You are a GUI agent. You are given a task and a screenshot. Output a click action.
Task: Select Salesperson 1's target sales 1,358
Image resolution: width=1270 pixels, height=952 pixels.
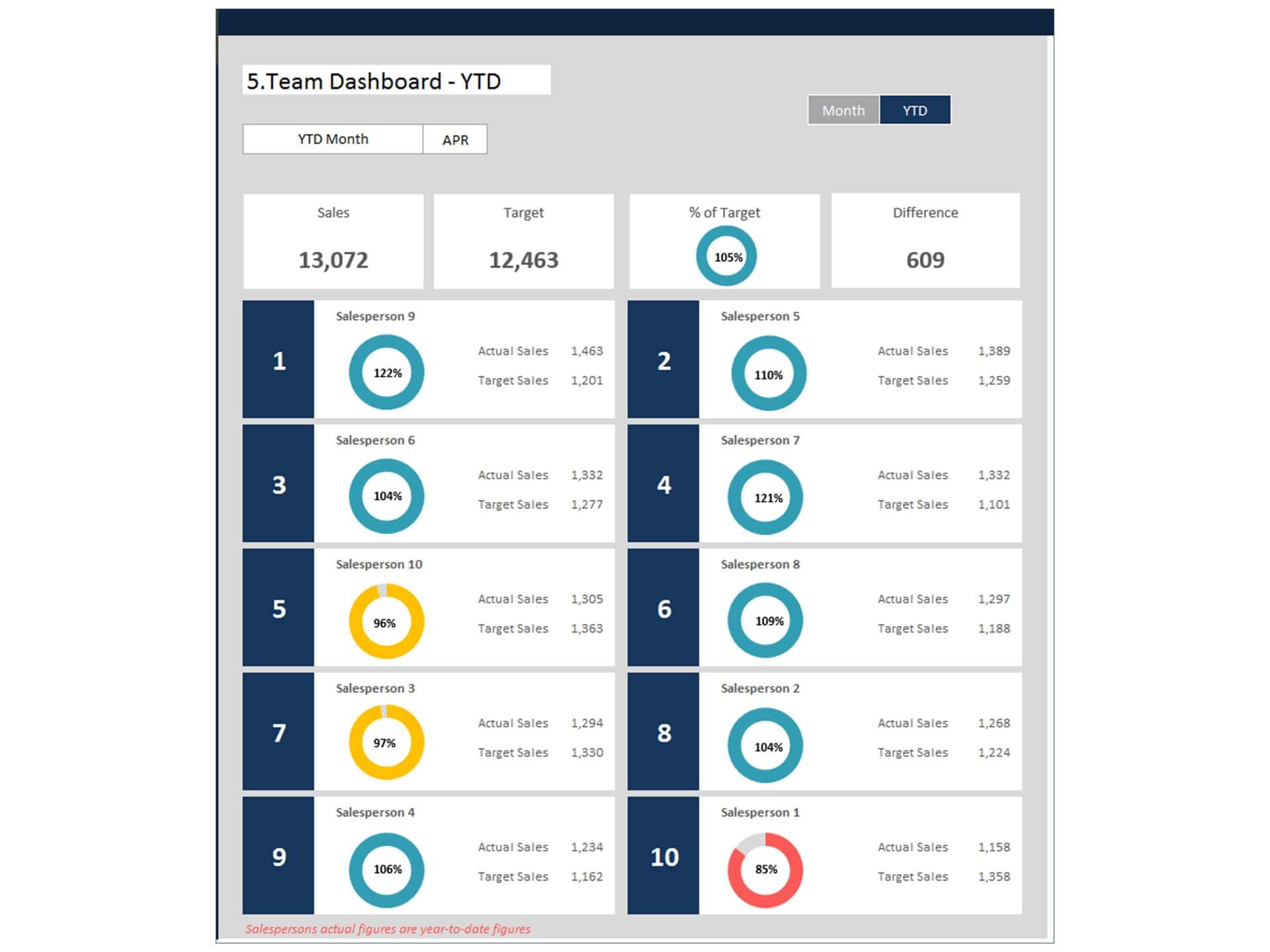coord(994,877)
